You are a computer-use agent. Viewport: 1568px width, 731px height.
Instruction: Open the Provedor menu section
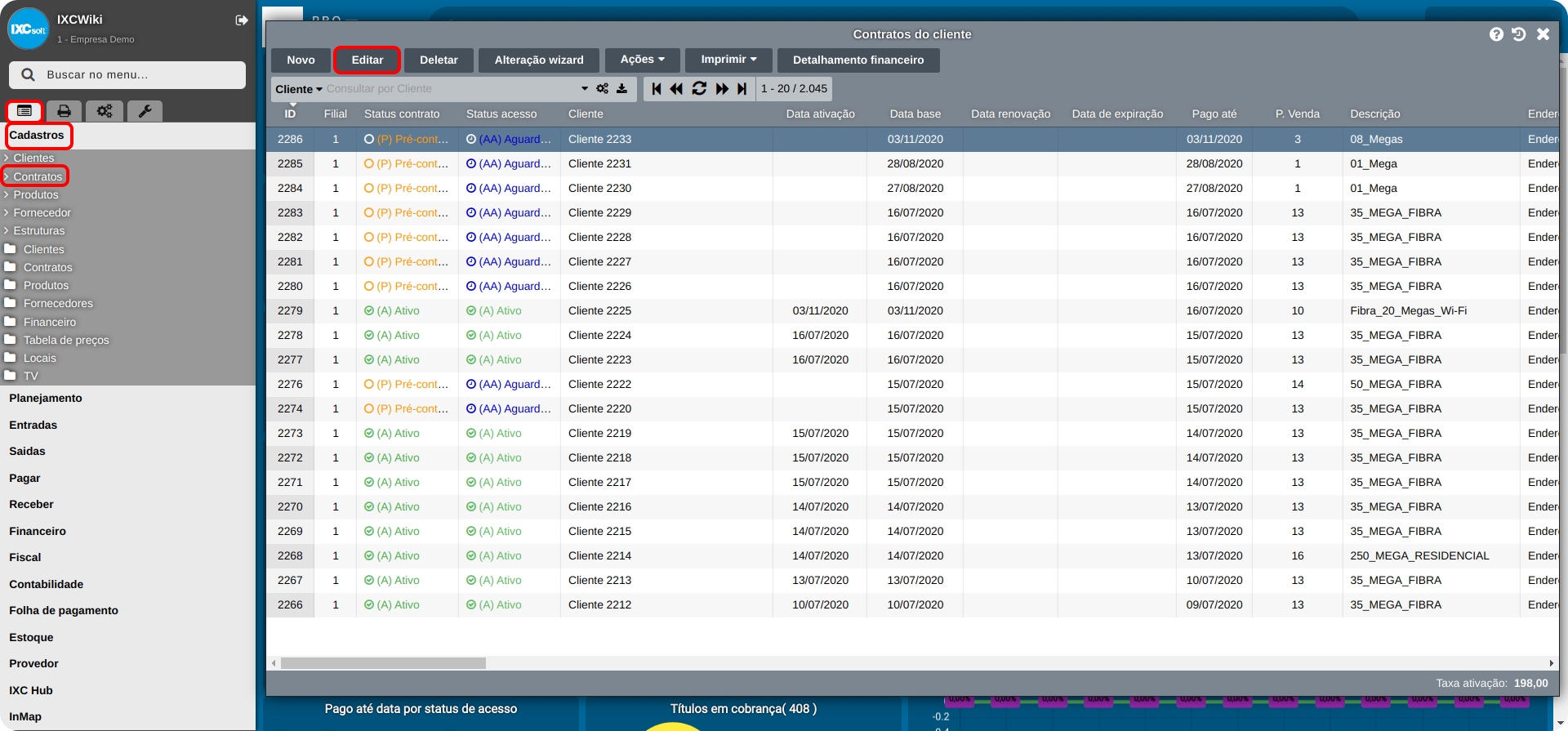click(33, 664)
